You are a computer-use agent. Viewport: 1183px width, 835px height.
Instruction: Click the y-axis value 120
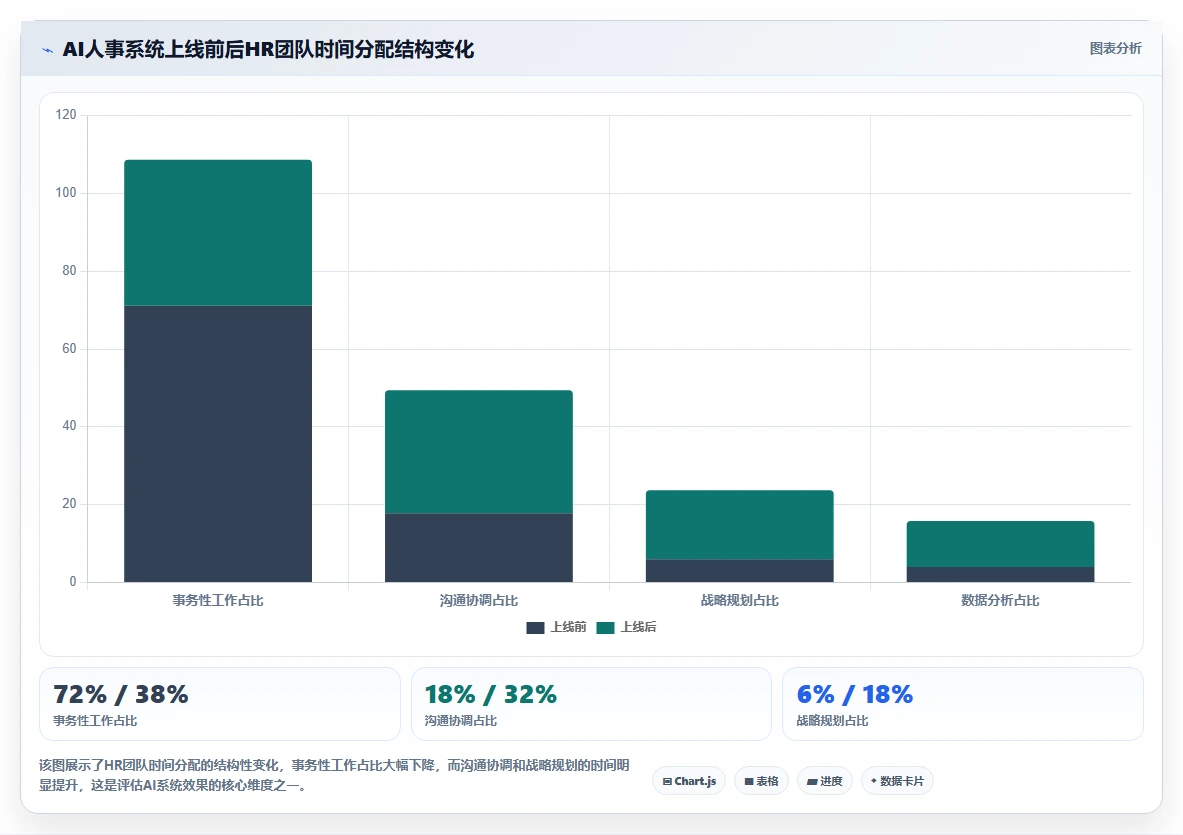coord(66,115)
